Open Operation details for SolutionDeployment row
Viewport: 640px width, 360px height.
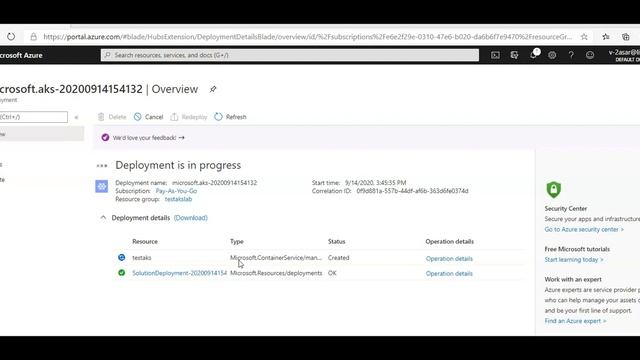(x=449, y=273)
